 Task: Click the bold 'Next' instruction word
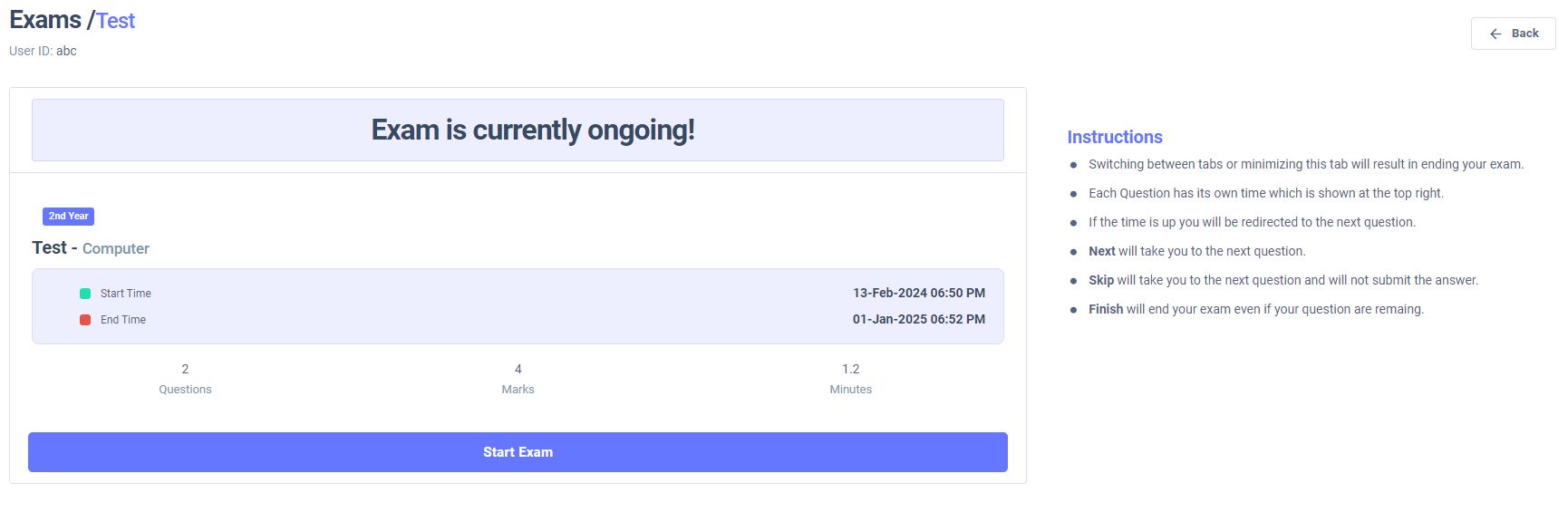1101,251
